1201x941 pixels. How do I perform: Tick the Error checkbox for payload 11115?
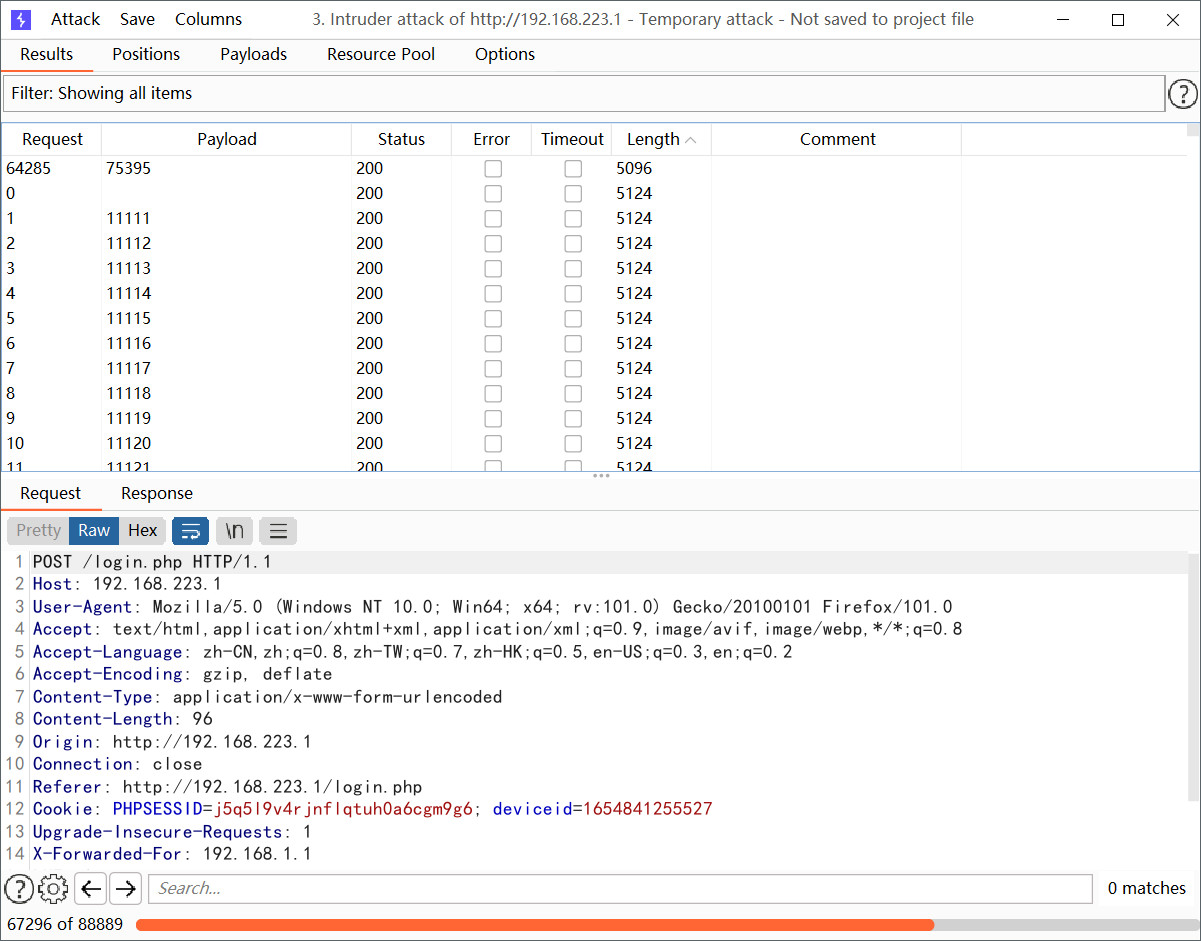pos(492,319)
